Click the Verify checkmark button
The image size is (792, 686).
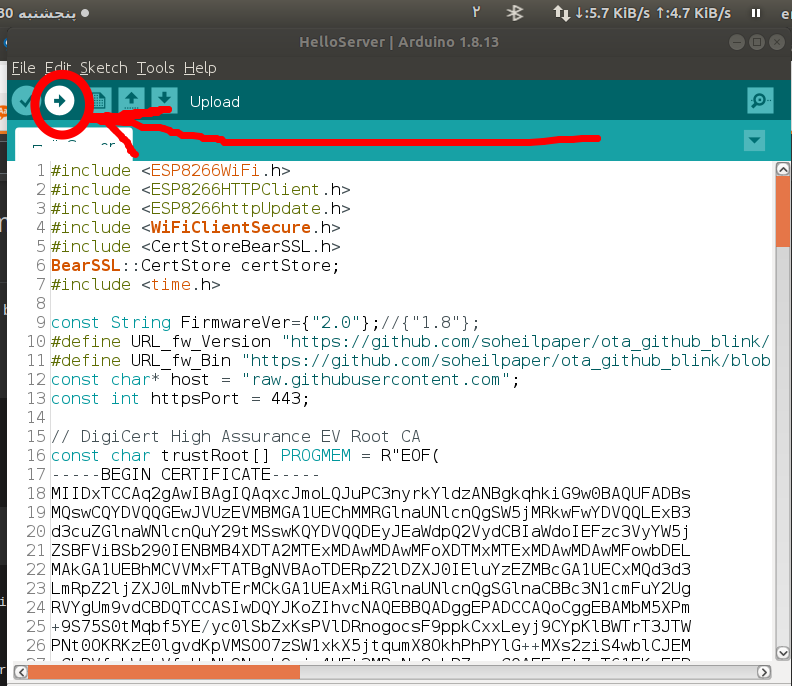pyautogui.click(x=25, y=101)
